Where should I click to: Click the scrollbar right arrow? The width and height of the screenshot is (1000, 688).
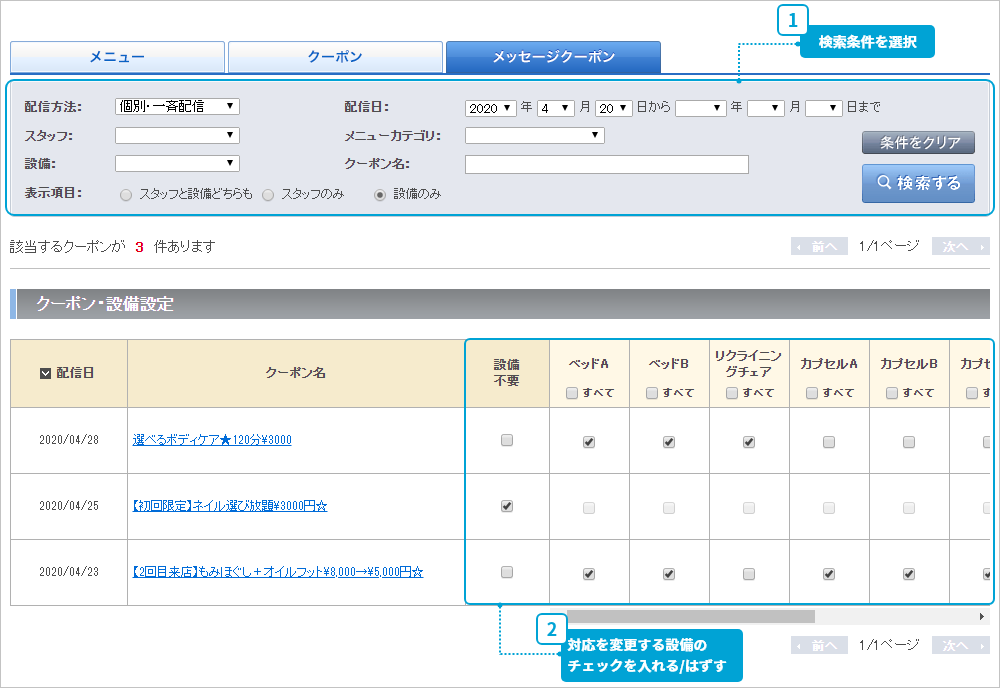click(x=981, y=617)
